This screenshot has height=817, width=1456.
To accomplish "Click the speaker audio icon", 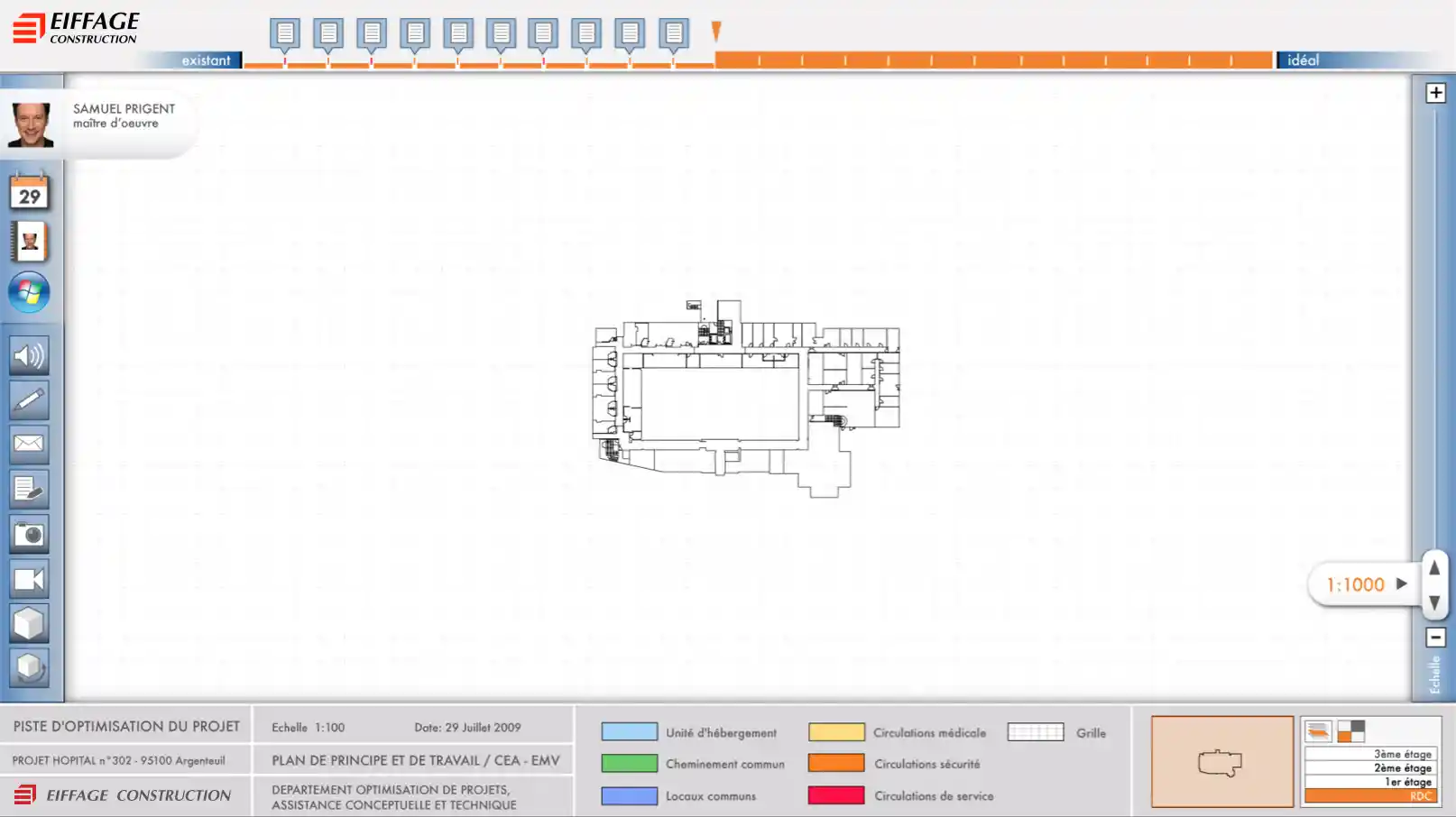I will pos(29,356).
